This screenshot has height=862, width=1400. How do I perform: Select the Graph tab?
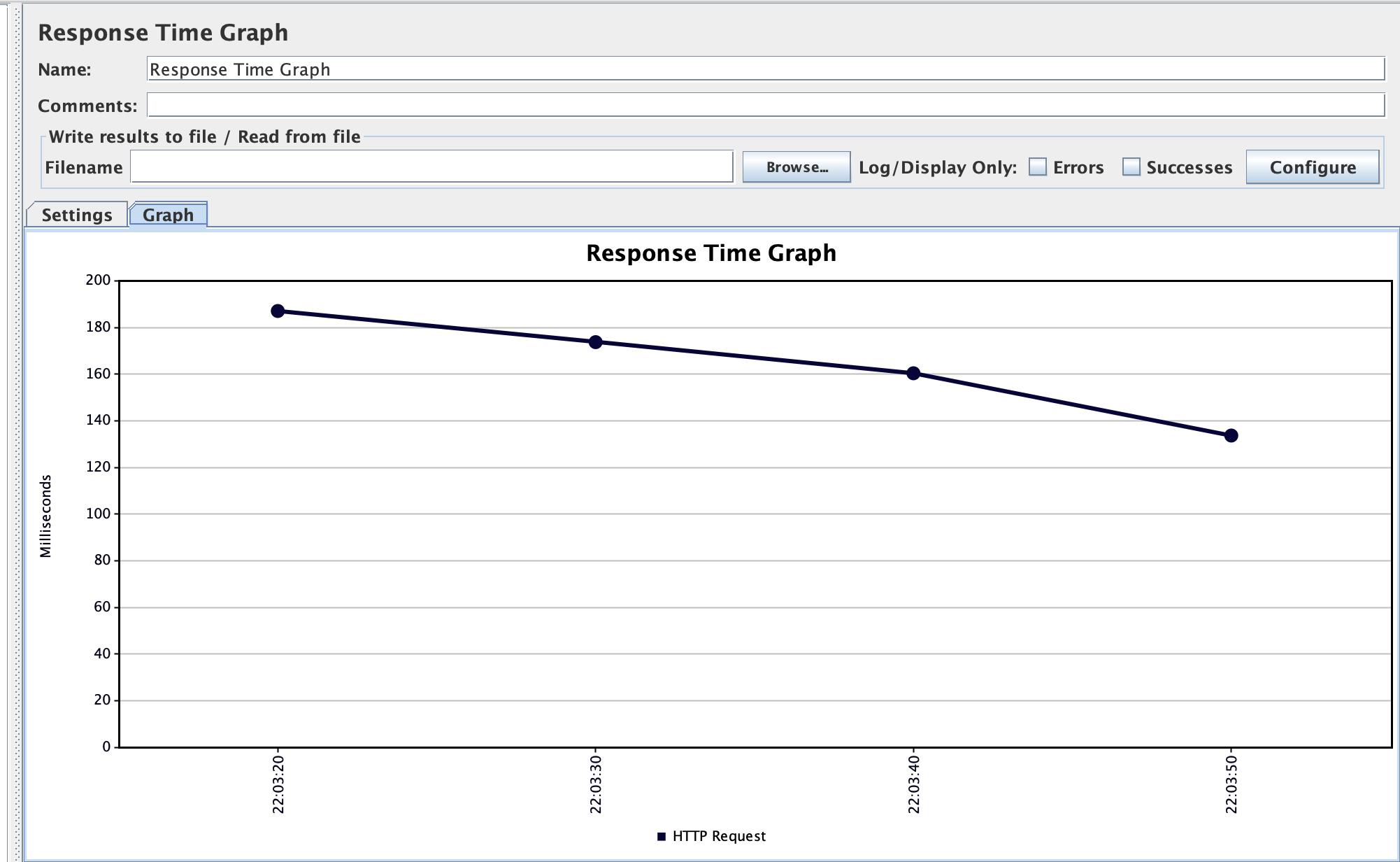tap(168, 215)
